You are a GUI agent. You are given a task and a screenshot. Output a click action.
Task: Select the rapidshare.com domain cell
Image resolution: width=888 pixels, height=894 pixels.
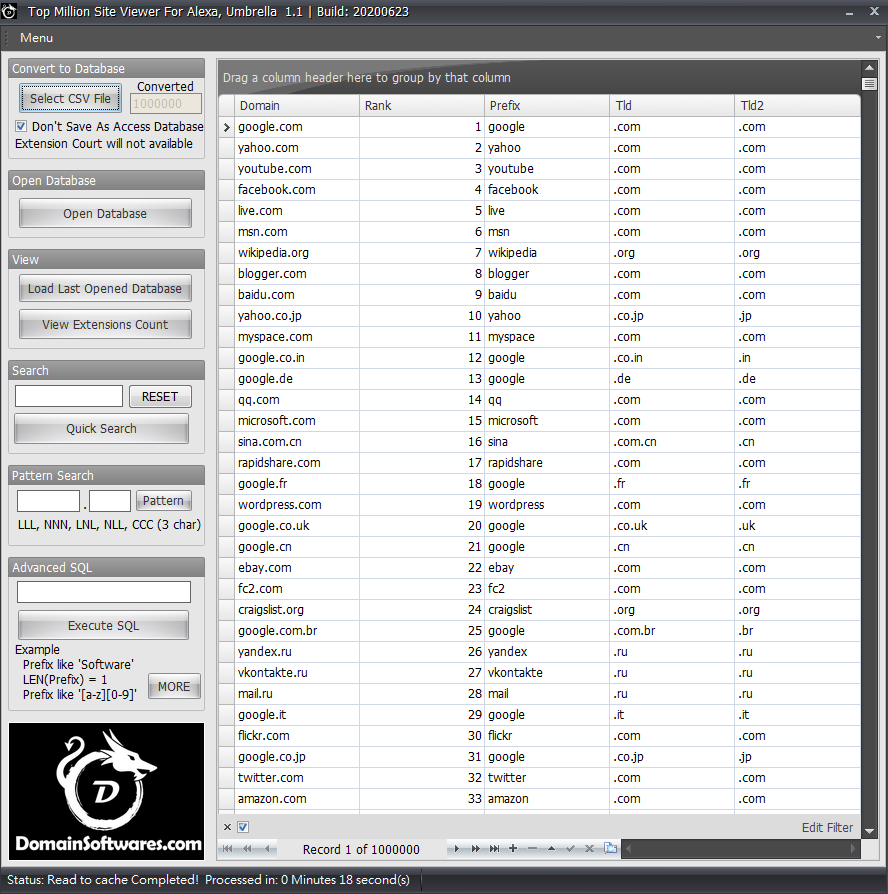(x=297, y=463)
